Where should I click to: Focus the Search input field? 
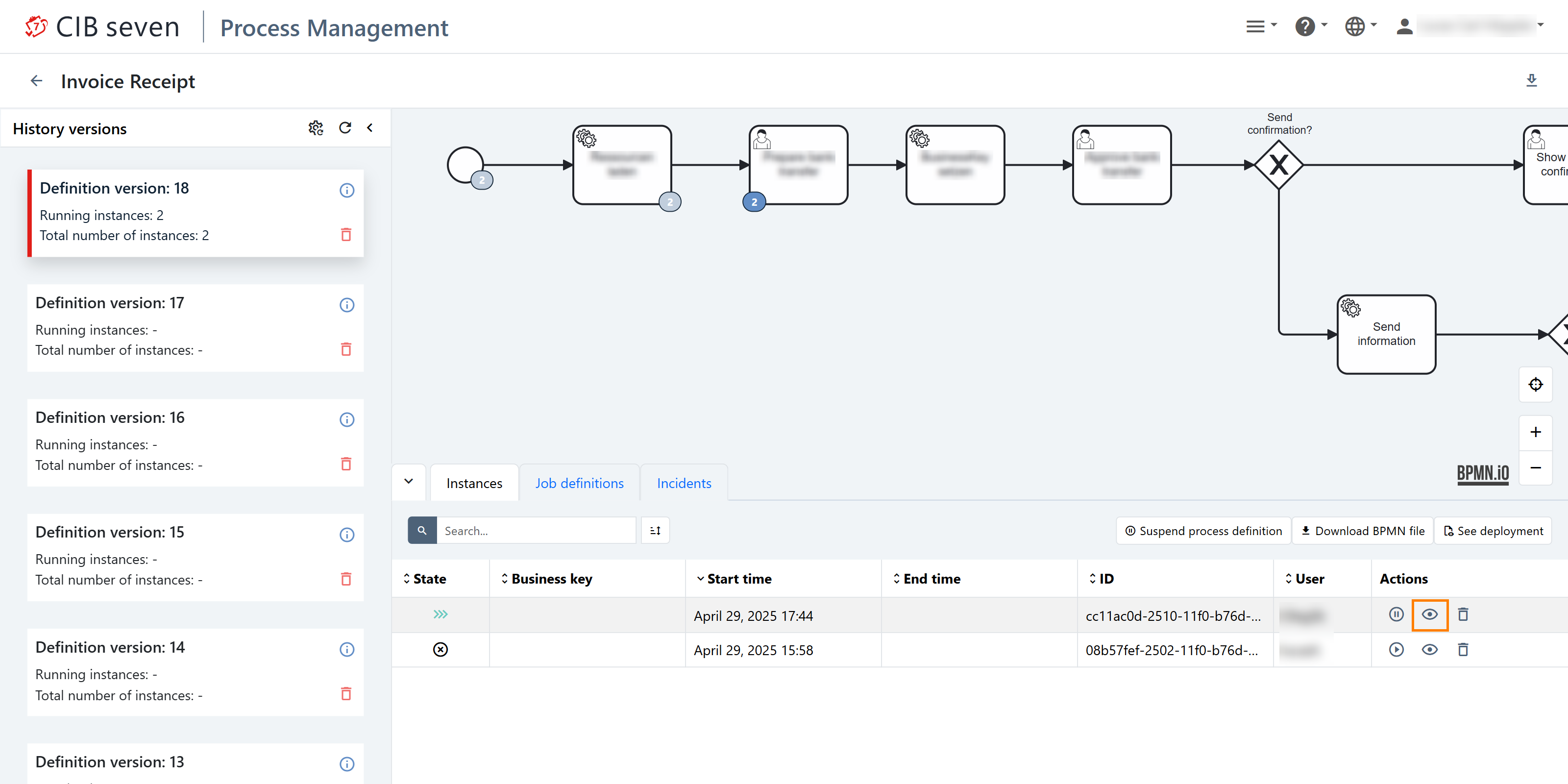click(536, 530)
